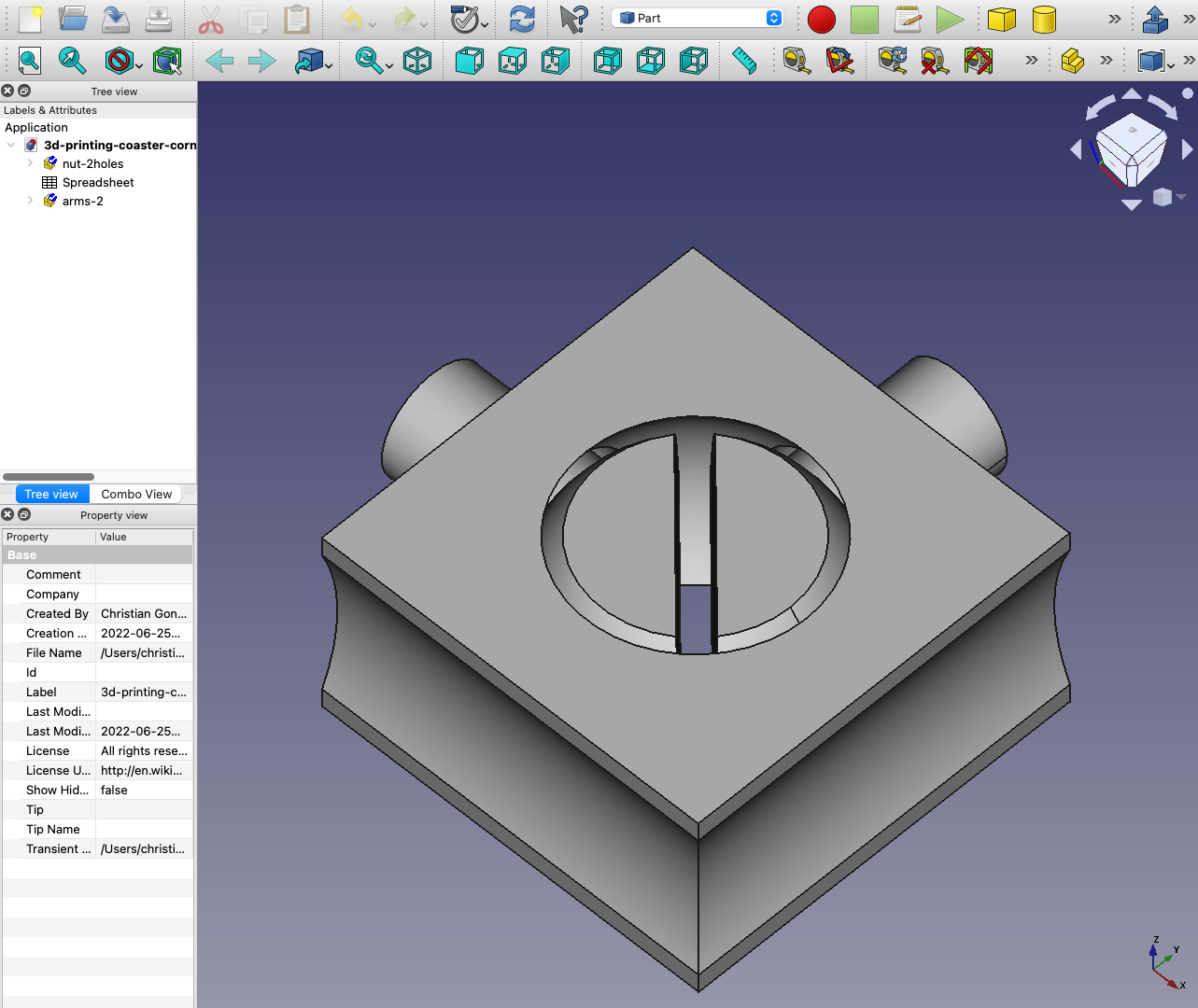The image size is (1198, 1008).
Task: Start macro recording with the red circle icon
Action: click(x=822, y=19)
